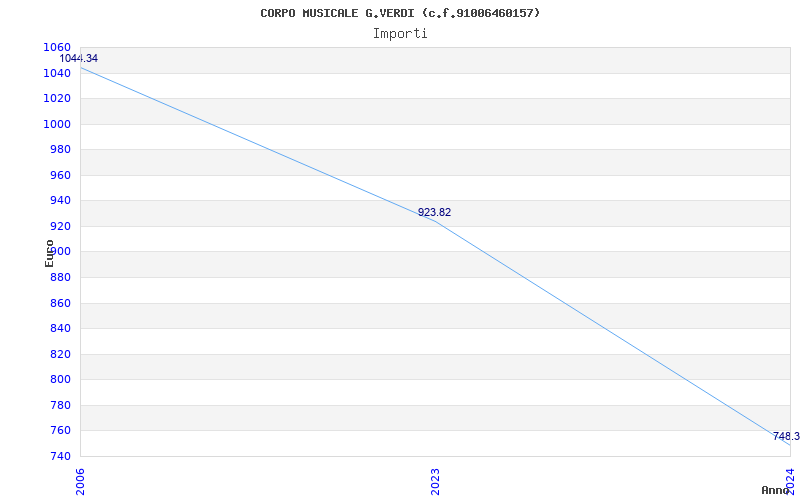800x500 pixels.
Task: Click the 2006 x-axis label
Action: [80, 481]
